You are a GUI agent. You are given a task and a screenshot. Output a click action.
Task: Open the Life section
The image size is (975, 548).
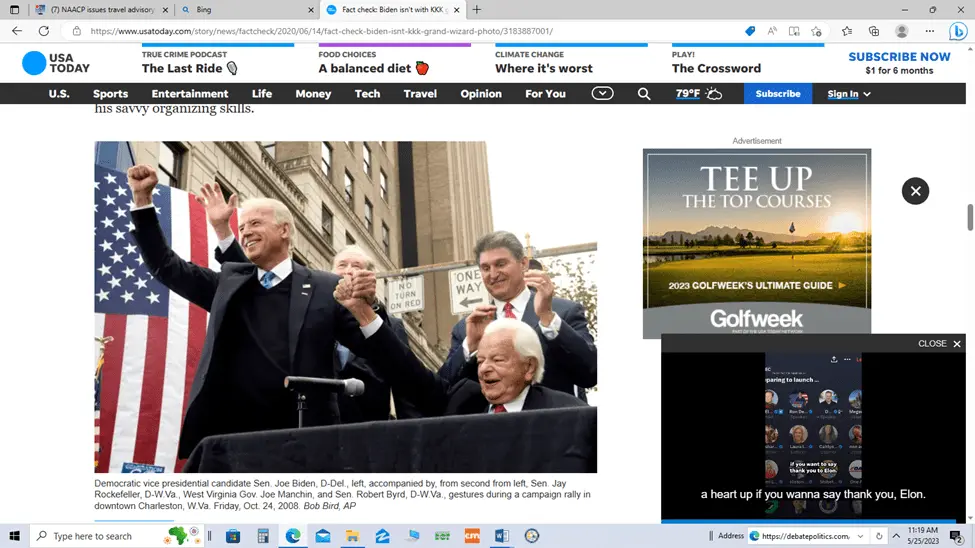click(x=262, y=94)
